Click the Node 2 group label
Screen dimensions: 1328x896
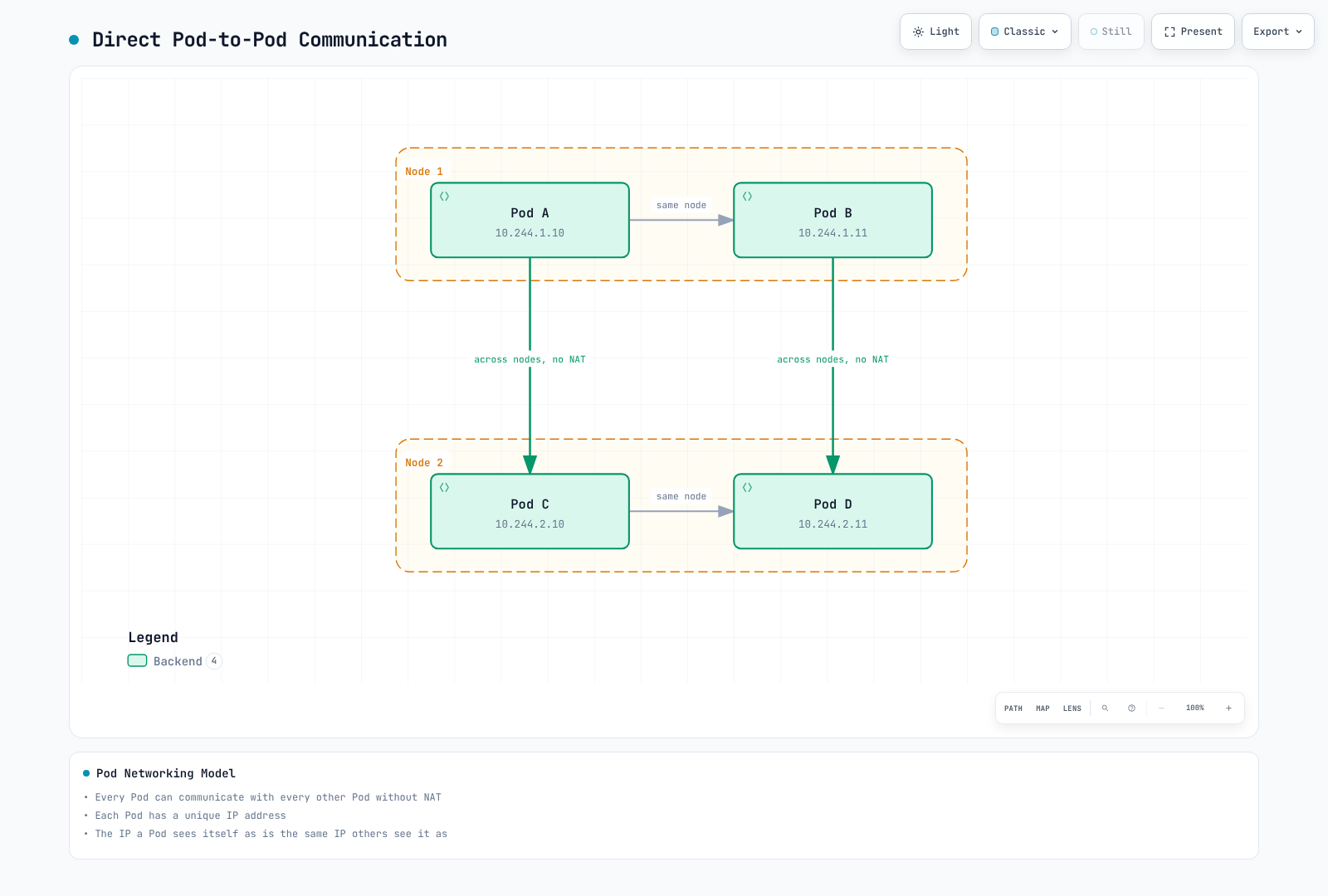click(x=424, y=463)
